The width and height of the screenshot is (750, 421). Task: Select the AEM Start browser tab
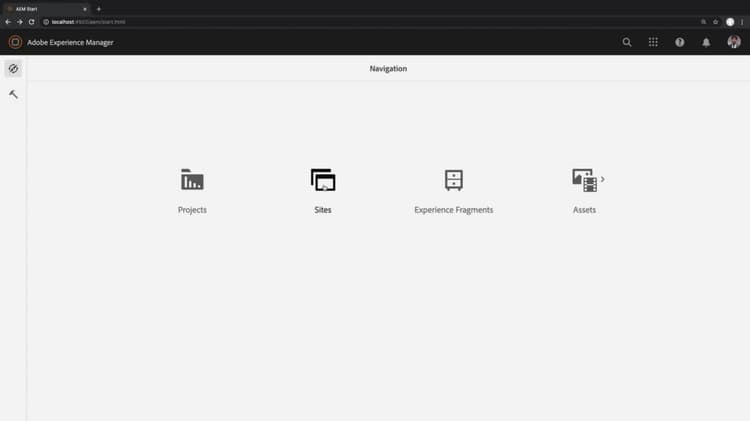[45, 9]
